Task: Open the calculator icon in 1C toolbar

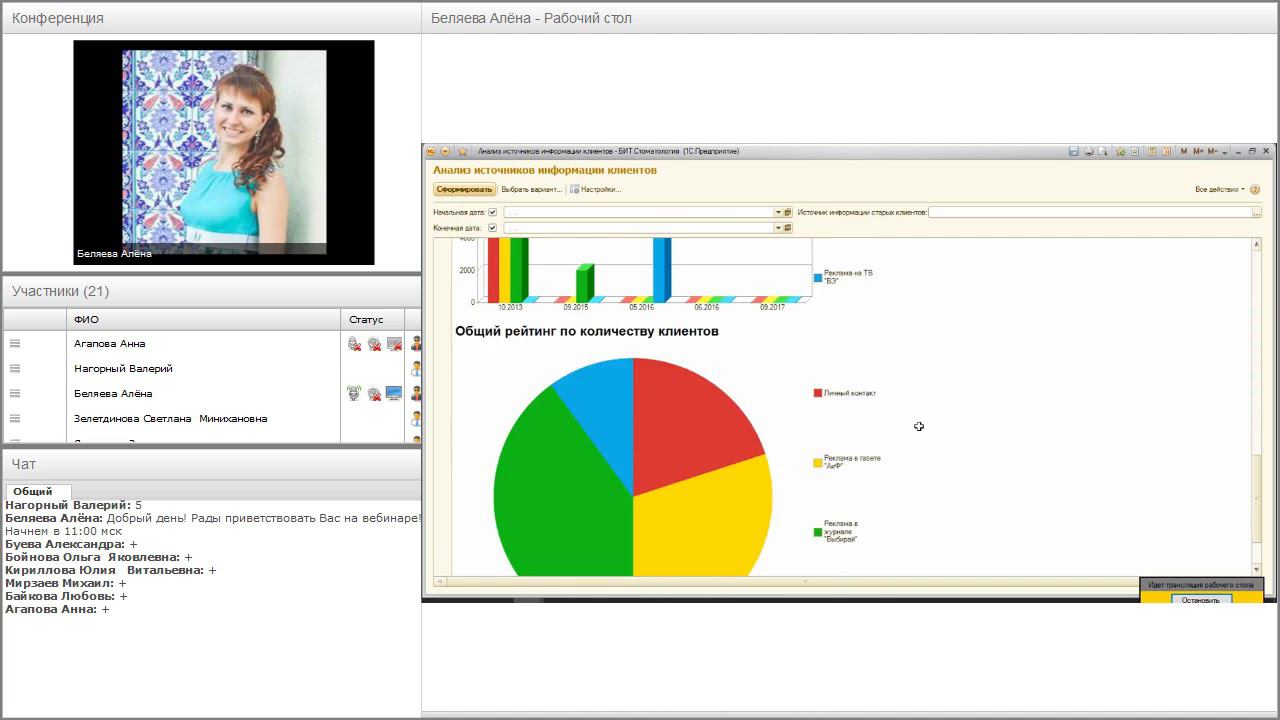Action: (x=1153, y=152)
